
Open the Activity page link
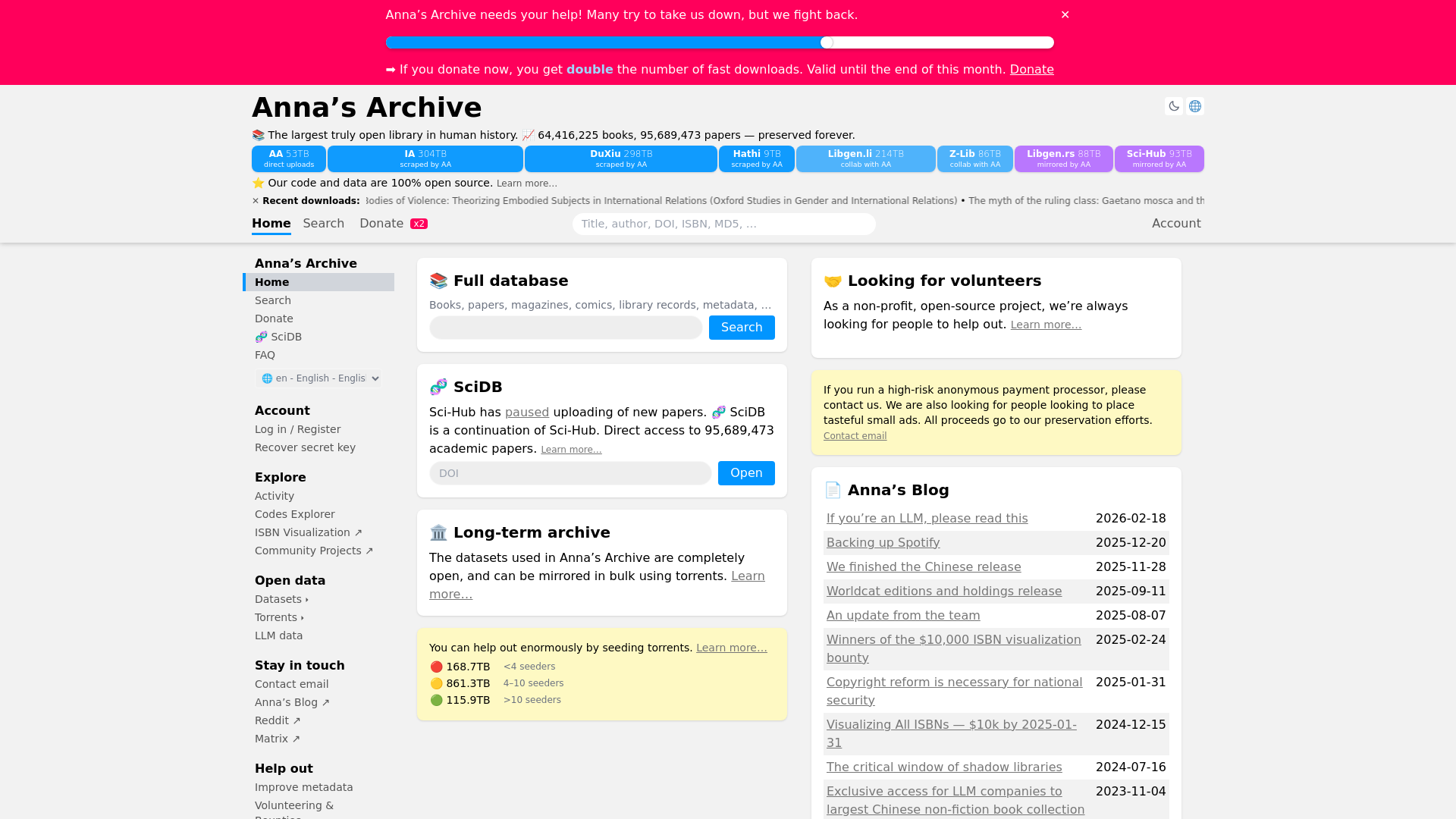[275, 496]
